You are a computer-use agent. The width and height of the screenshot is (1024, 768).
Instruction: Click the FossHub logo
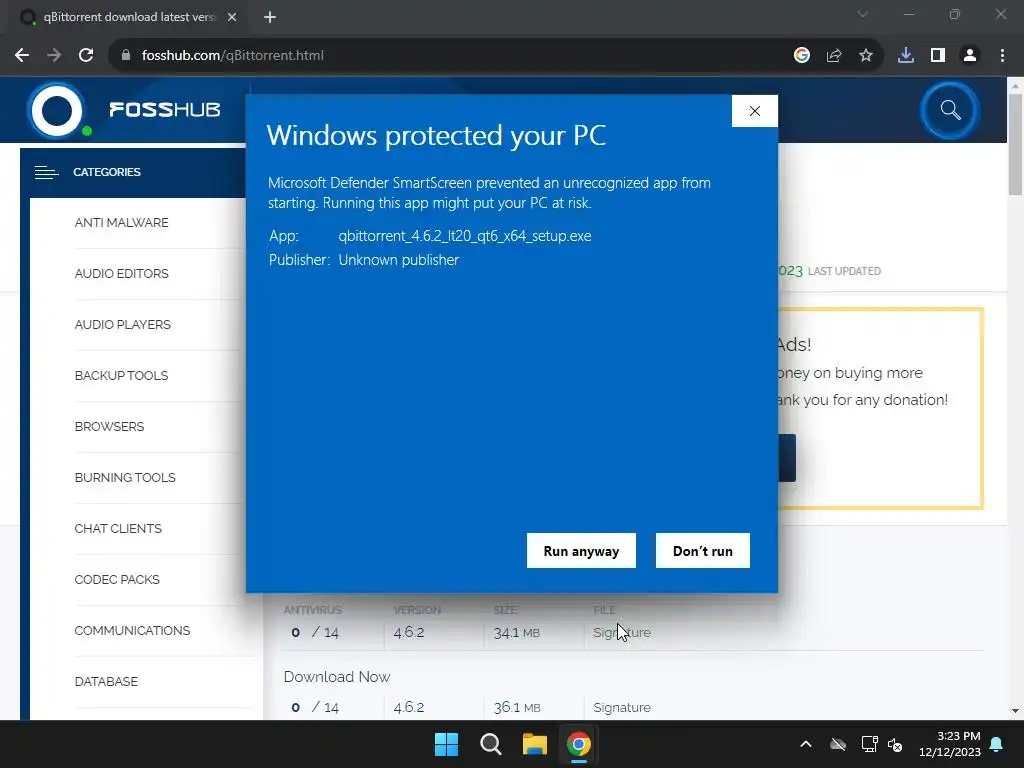[124, 110]
